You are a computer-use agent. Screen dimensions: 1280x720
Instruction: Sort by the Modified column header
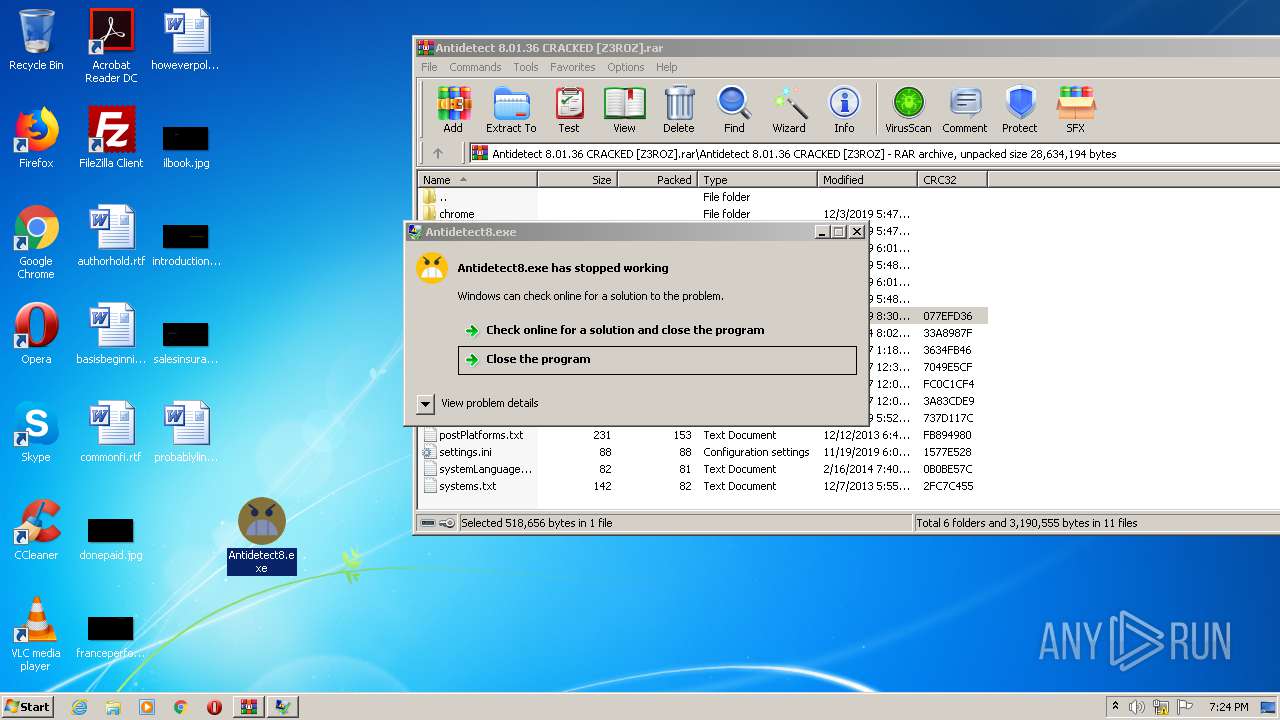point(867,180)
